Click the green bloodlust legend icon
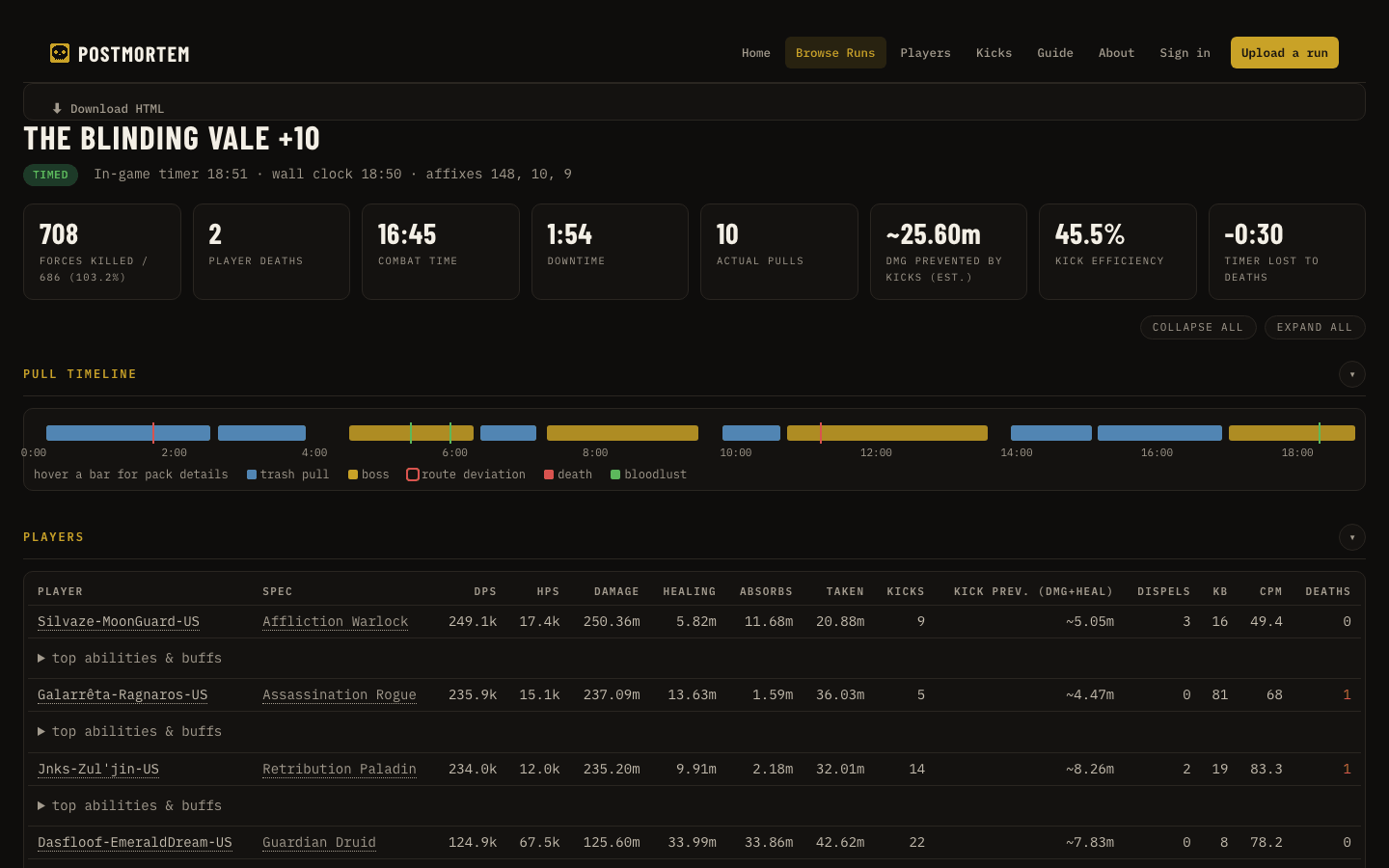This screenshot has height=868, width=1389. point(615,475)
